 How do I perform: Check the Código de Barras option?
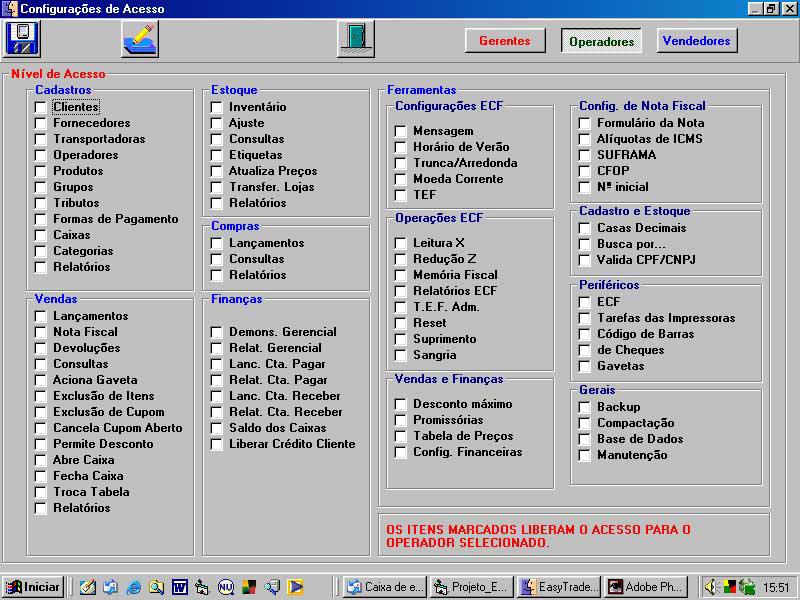tap(585, 334)
